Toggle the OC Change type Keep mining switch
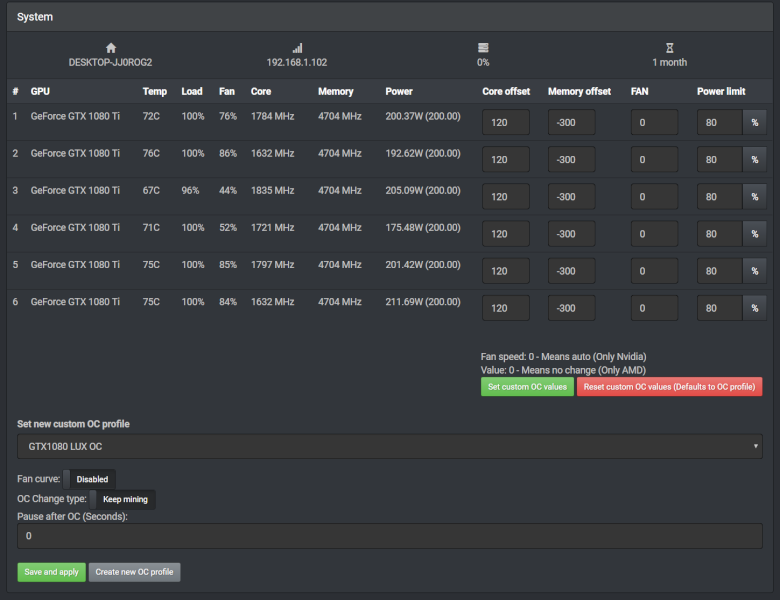The width and height of the screenshot is (780, 600). coord(122,499)
